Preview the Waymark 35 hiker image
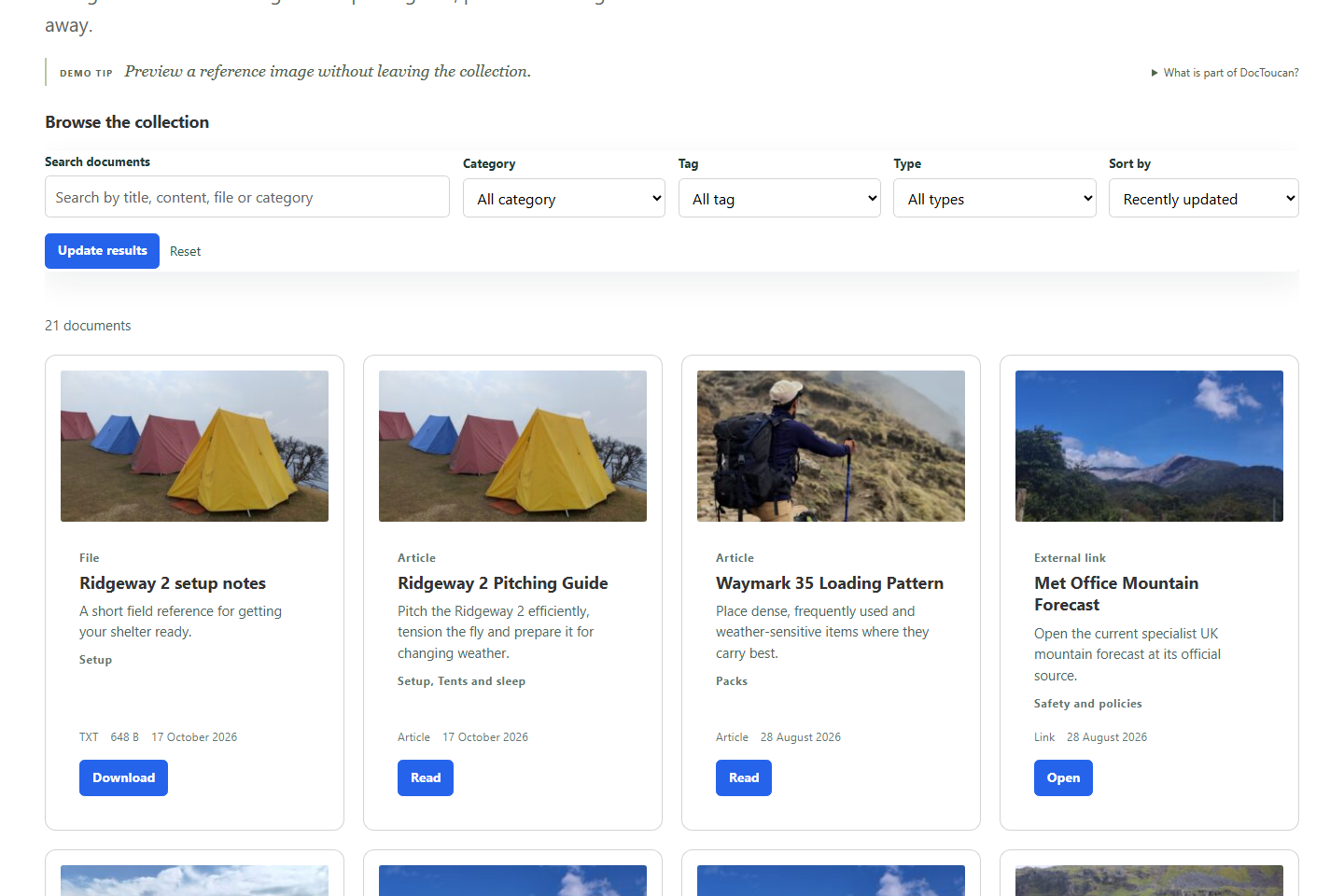 pyautogui.click(x=831, y=446)
